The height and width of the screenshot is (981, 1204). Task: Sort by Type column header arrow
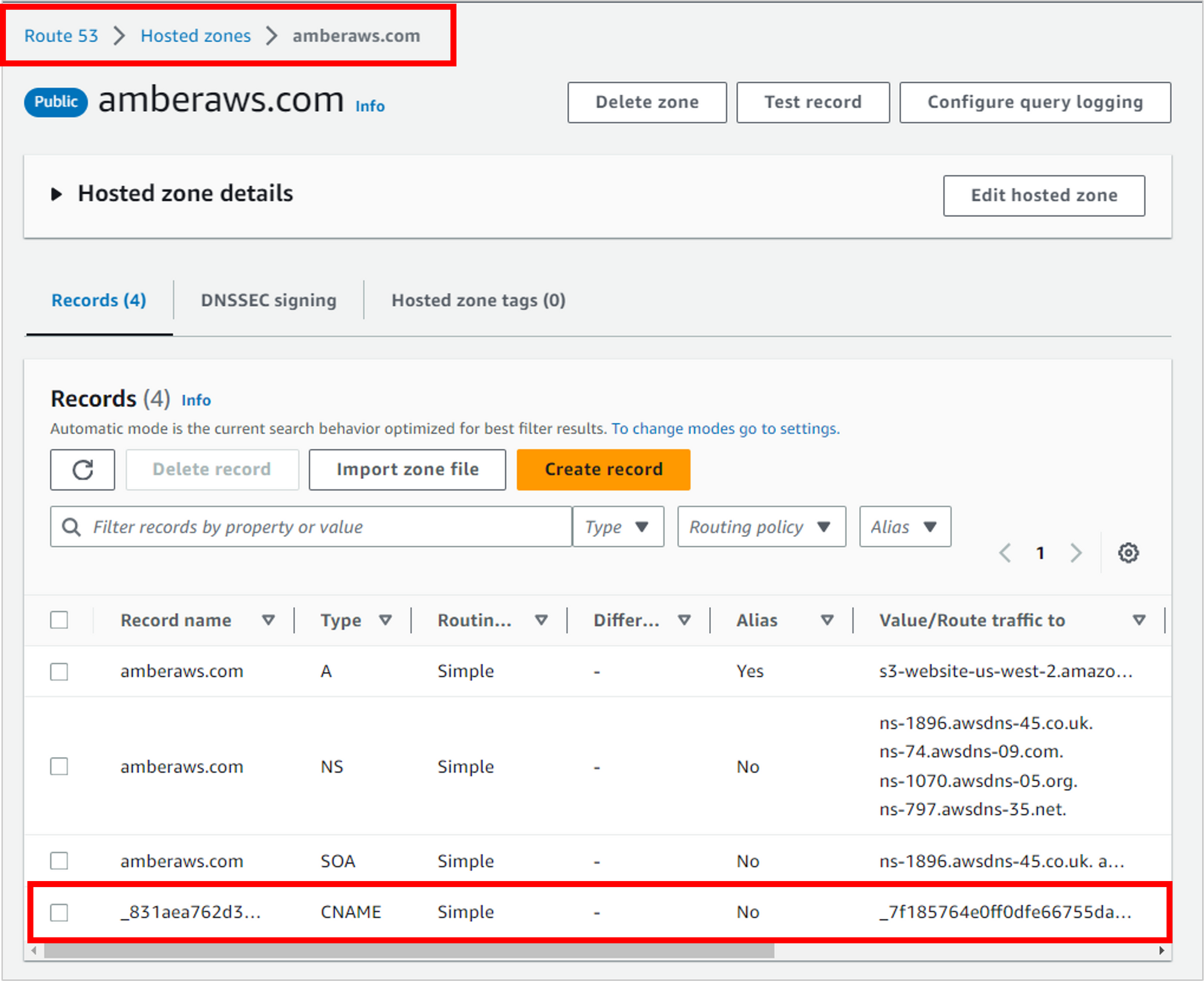tap(385, 620)
